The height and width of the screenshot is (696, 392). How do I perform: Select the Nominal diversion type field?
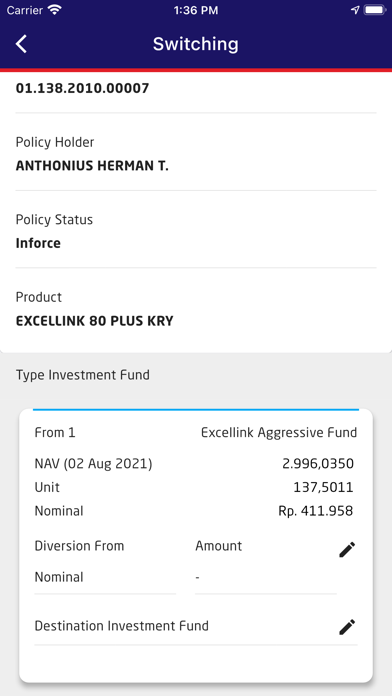pyautogui.click(x=105, y=577)
